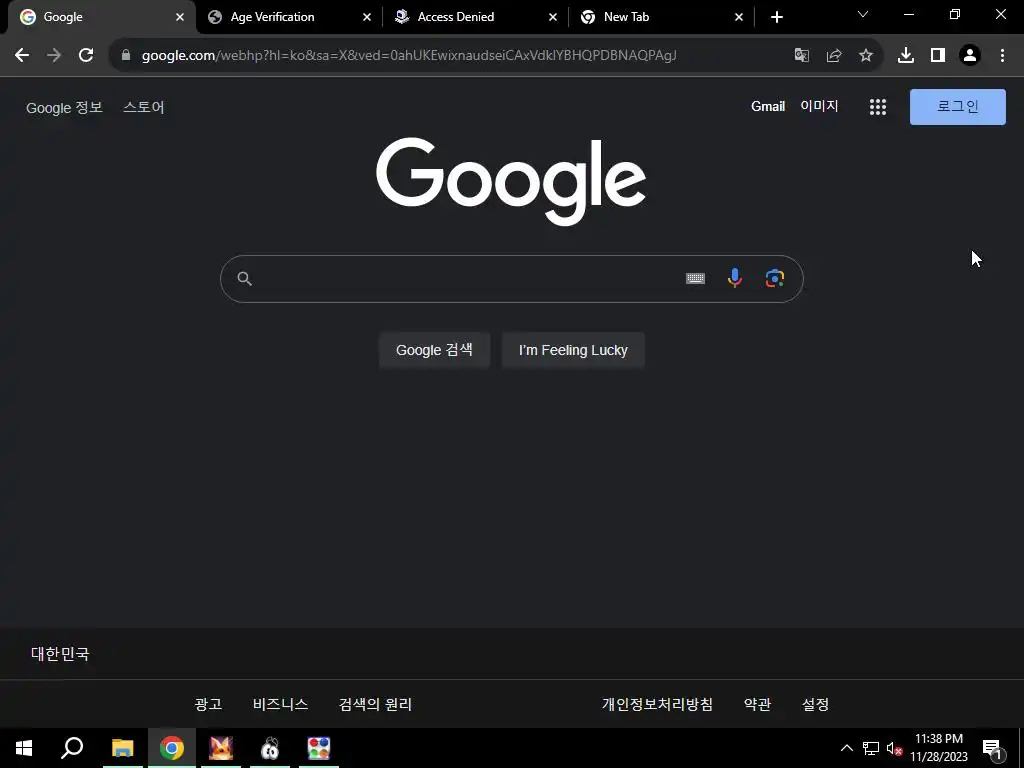Image resolution: width=1024 pixels, height=768 pixels.
Task: Open the Google 정보 link
Action: pyautogui.click(x=64, y=108)
